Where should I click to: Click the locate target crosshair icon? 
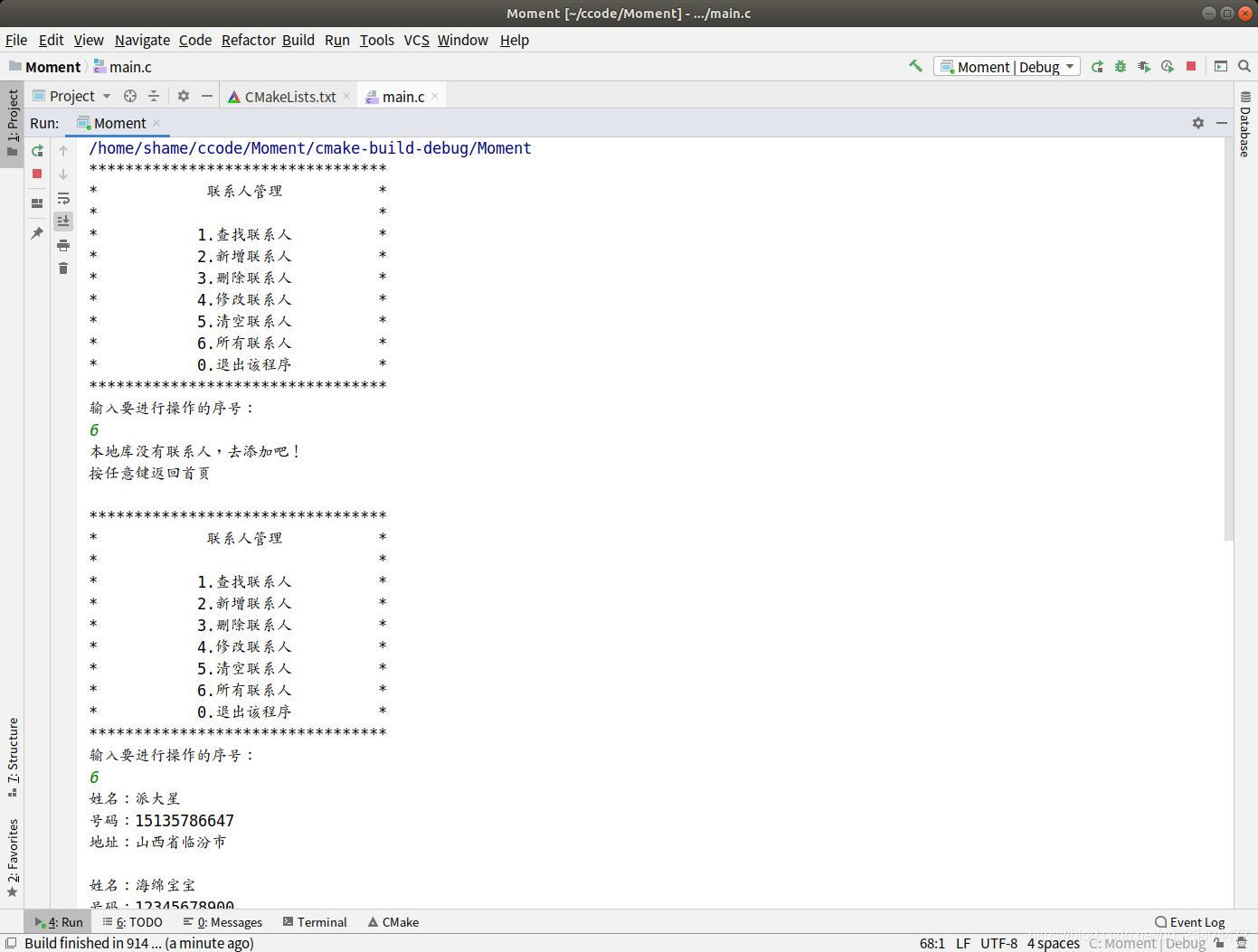click(130, 96)
